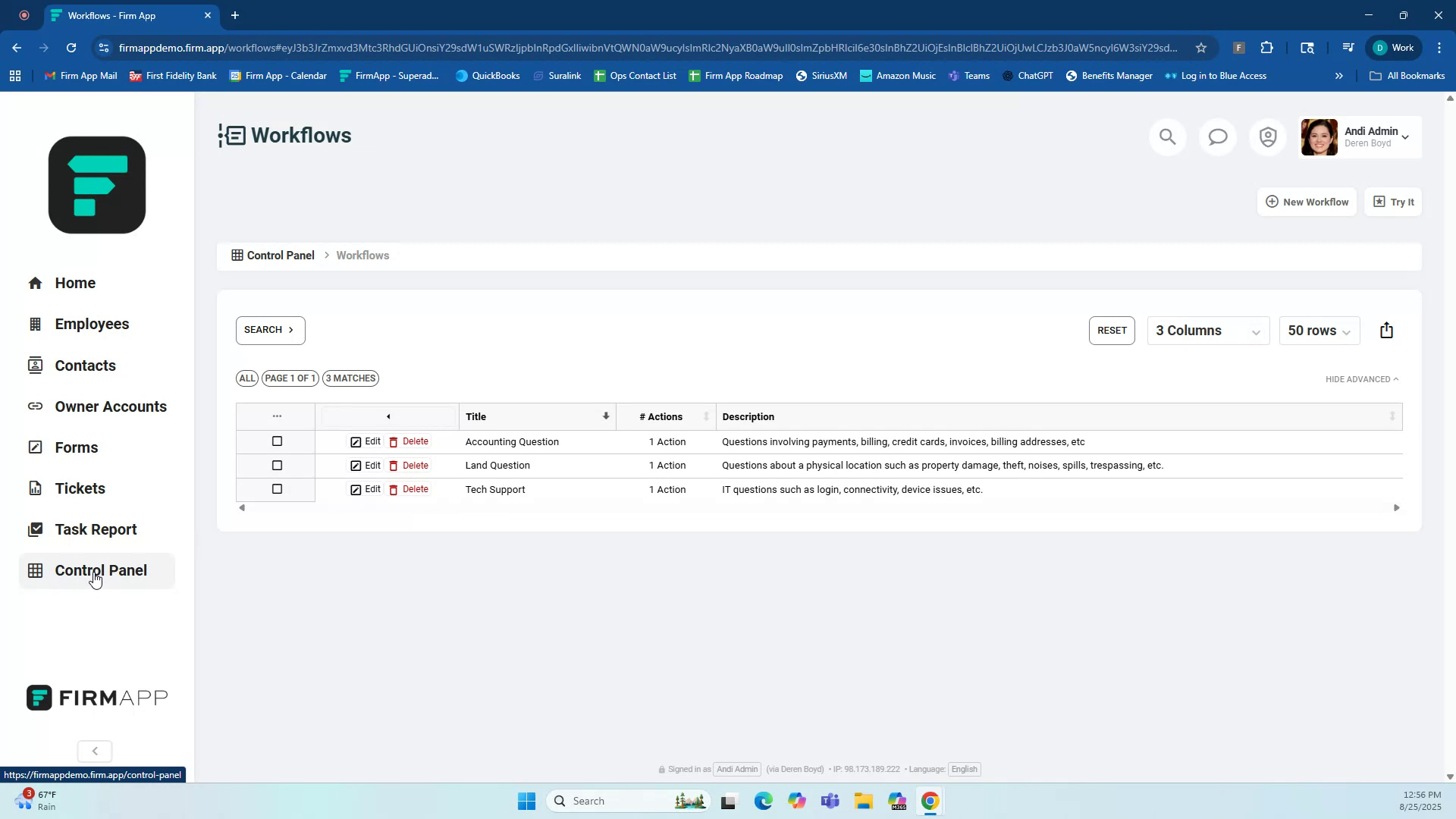Open Teams from the Windows taskbar

(x=830, y=801)
